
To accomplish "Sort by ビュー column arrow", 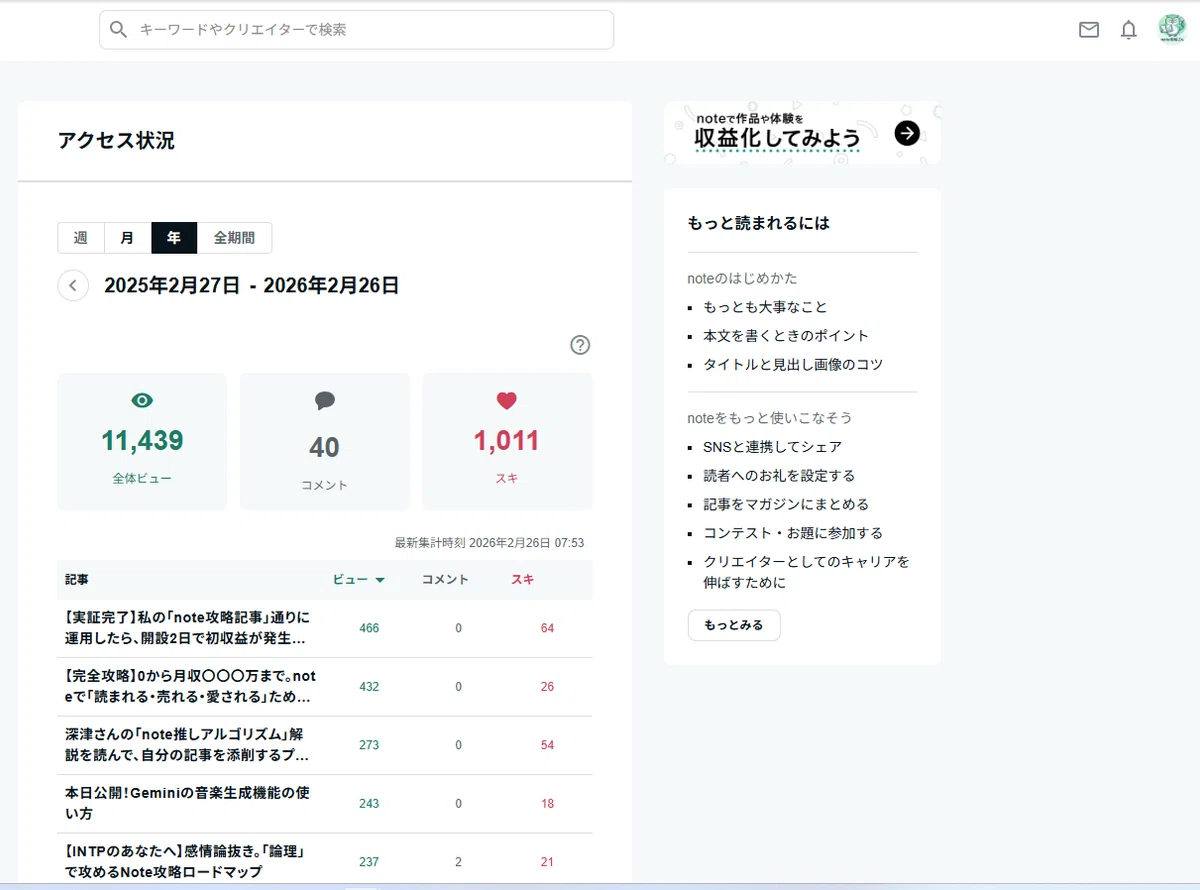I will [380, 581].
